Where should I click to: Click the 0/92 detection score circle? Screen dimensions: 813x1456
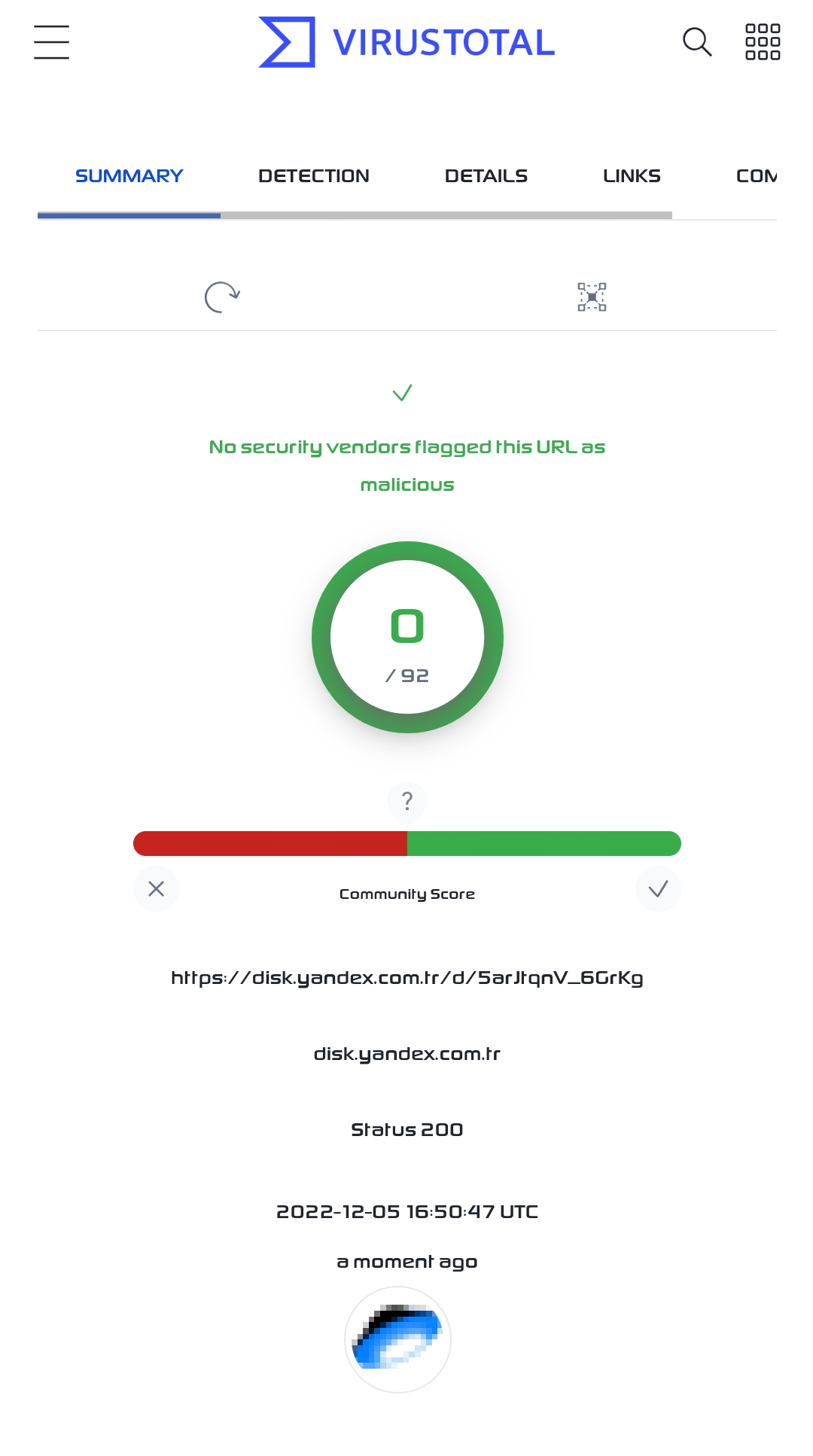(407, 637)
